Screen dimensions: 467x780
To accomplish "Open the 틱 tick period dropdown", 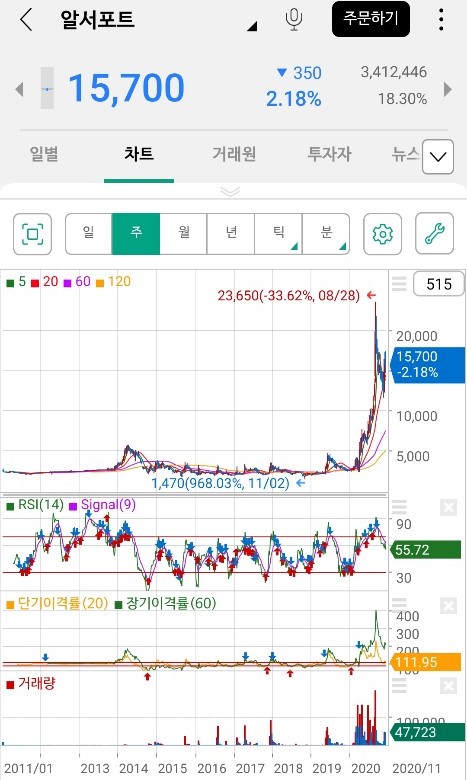I will click(279, 234).
